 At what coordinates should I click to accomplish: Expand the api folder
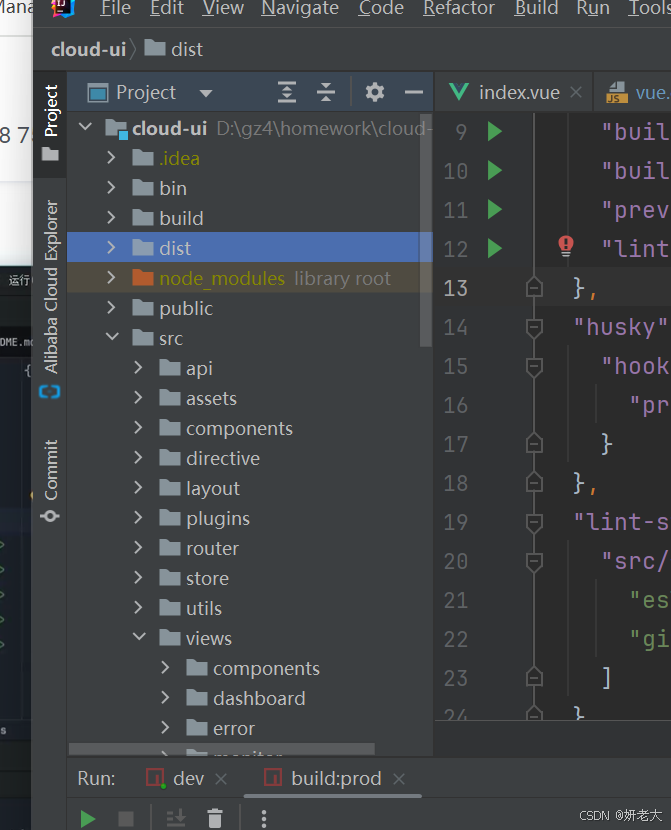tap(138, 367)
